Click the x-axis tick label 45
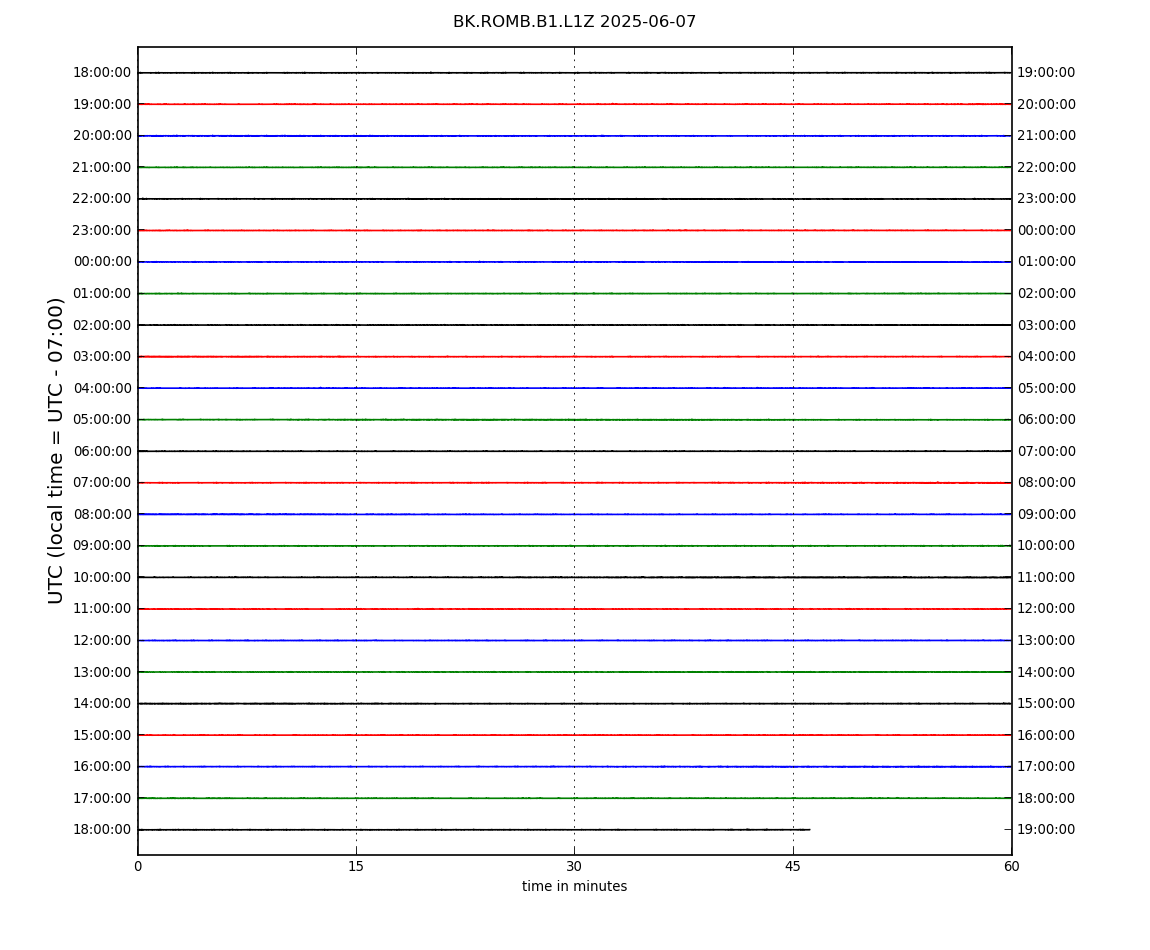The width and height of the screenshot is (1150, 950). coord(793,866)
